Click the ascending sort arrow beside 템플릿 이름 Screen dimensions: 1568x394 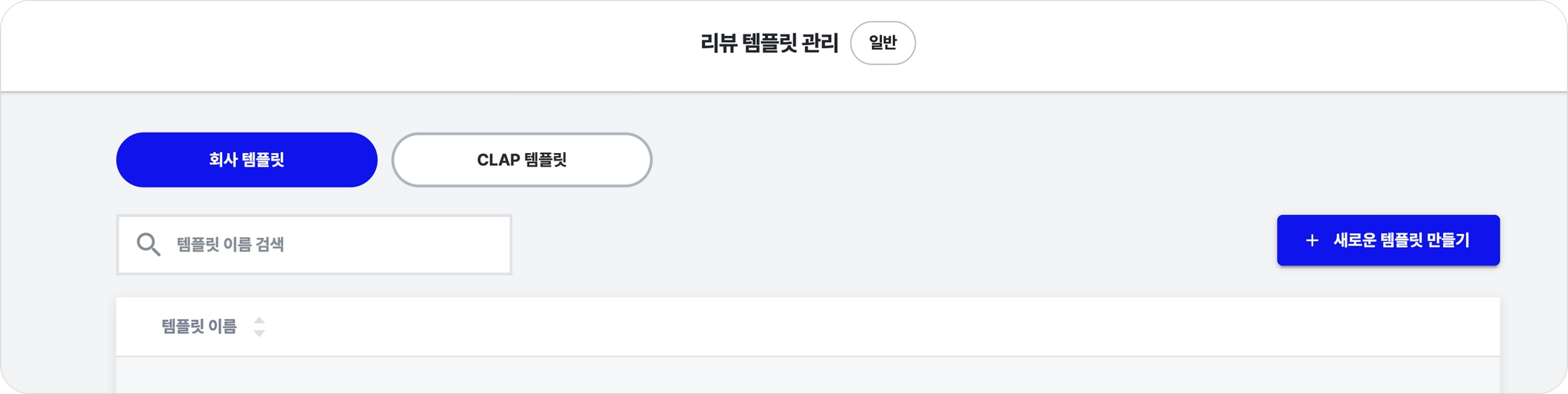tap(260, 321)
